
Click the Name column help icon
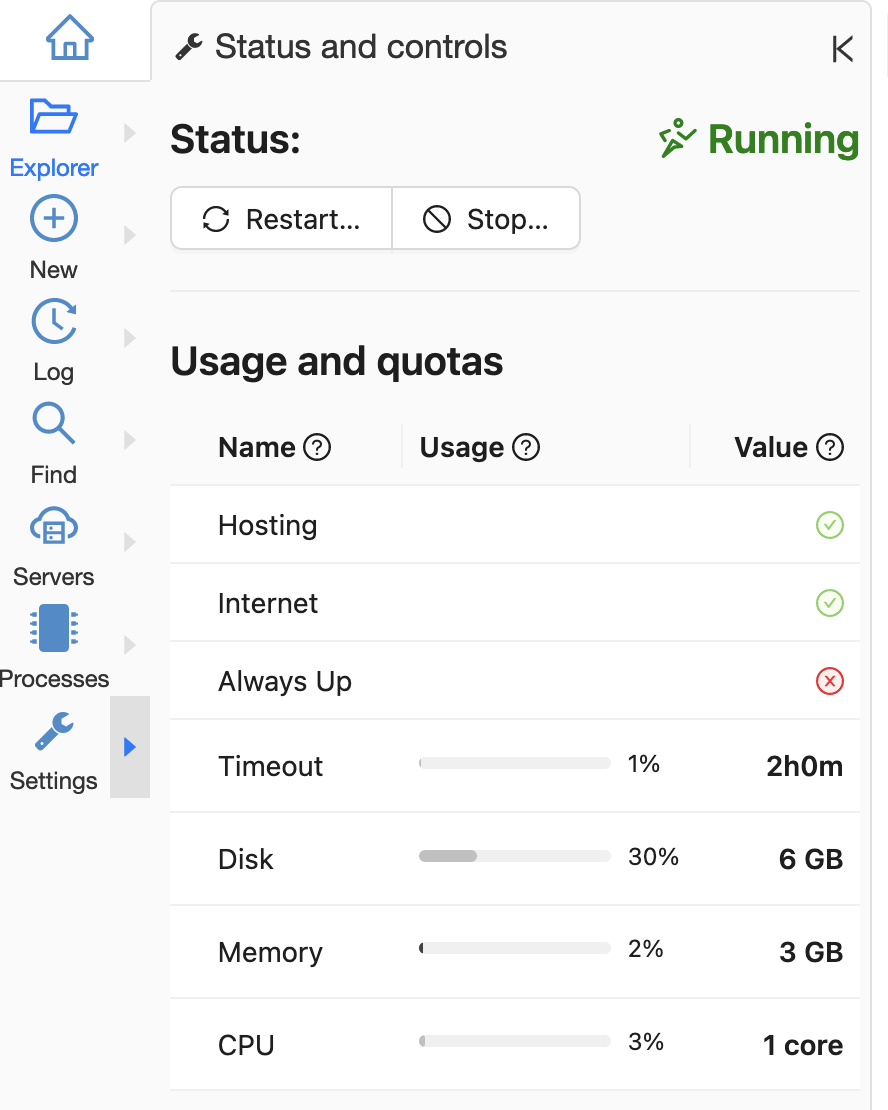click(x=317, y=448)
